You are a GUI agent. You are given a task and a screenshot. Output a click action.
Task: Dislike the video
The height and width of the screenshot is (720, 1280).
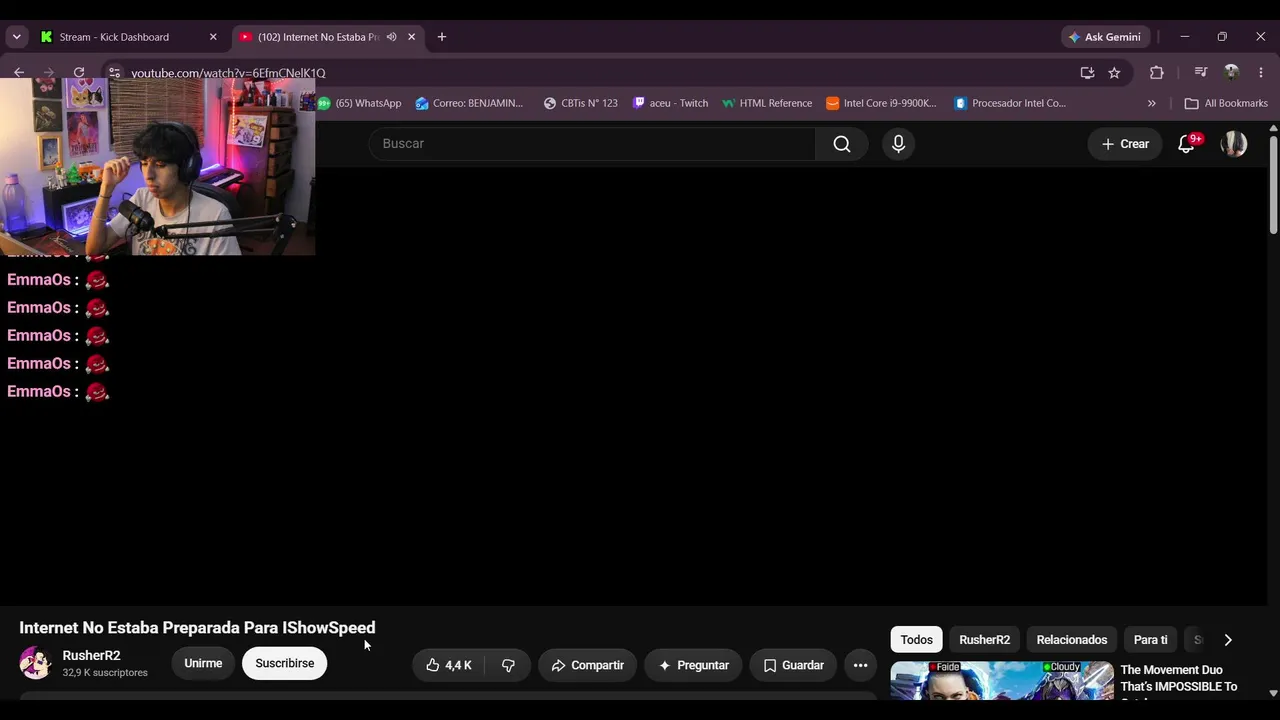(508, 665)
